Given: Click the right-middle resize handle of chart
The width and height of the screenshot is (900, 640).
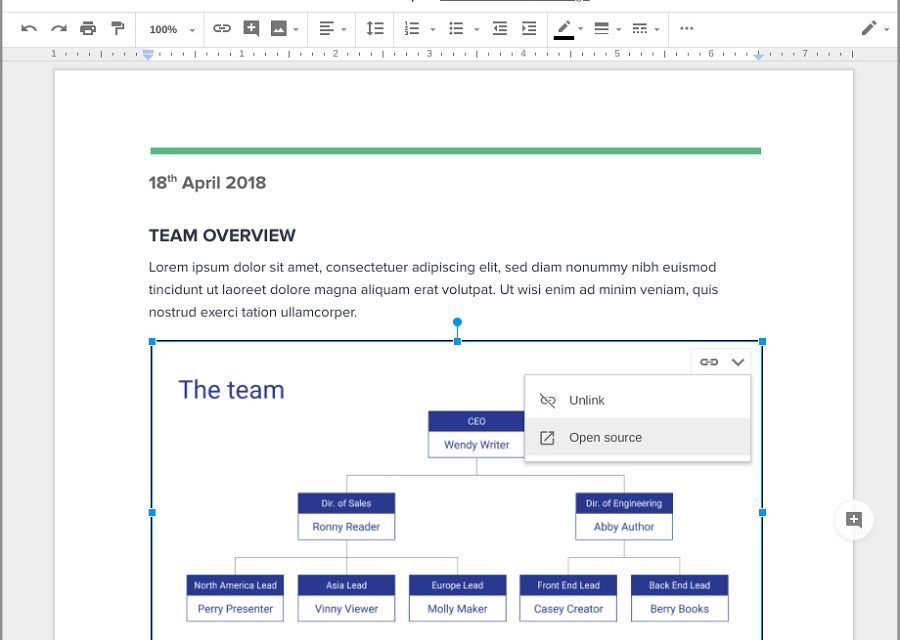Looking at the screenshot, I should pyautogui.click(x=762, y=513).
